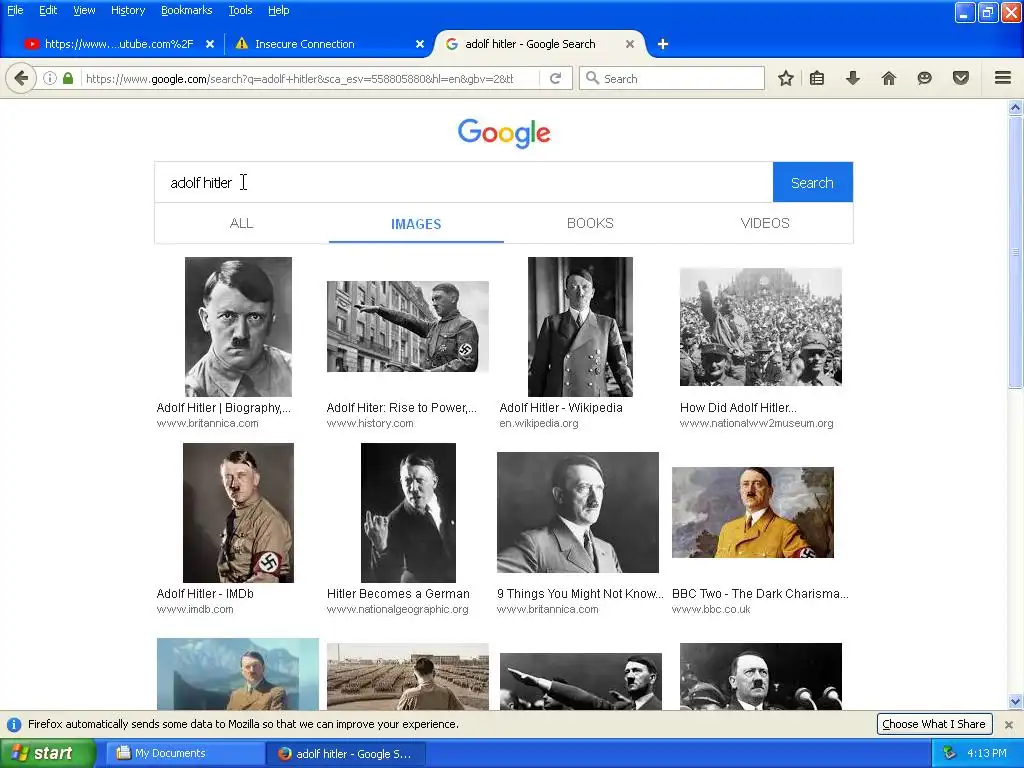
Task: Click the scrollbar up arrow
Action: pyautogui.click(x=1015, y=108)
